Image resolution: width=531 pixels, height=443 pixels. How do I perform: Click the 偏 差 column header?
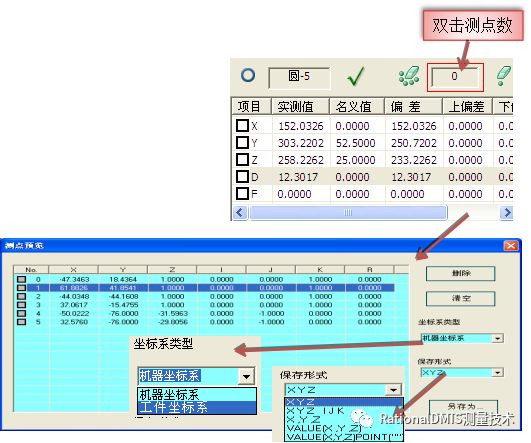[x=413, y=106]
